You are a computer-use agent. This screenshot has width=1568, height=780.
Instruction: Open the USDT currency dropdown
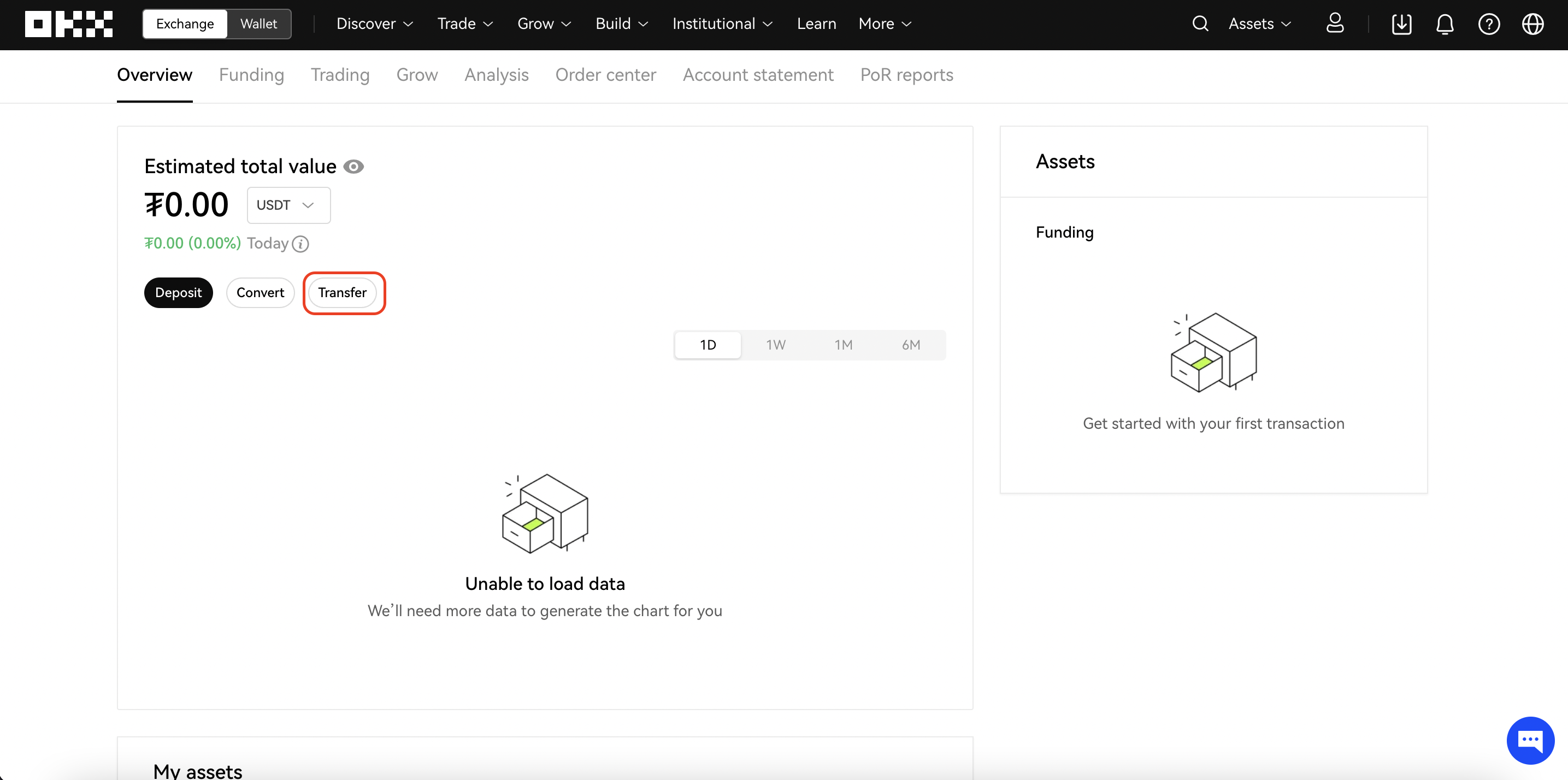point(288,205)
